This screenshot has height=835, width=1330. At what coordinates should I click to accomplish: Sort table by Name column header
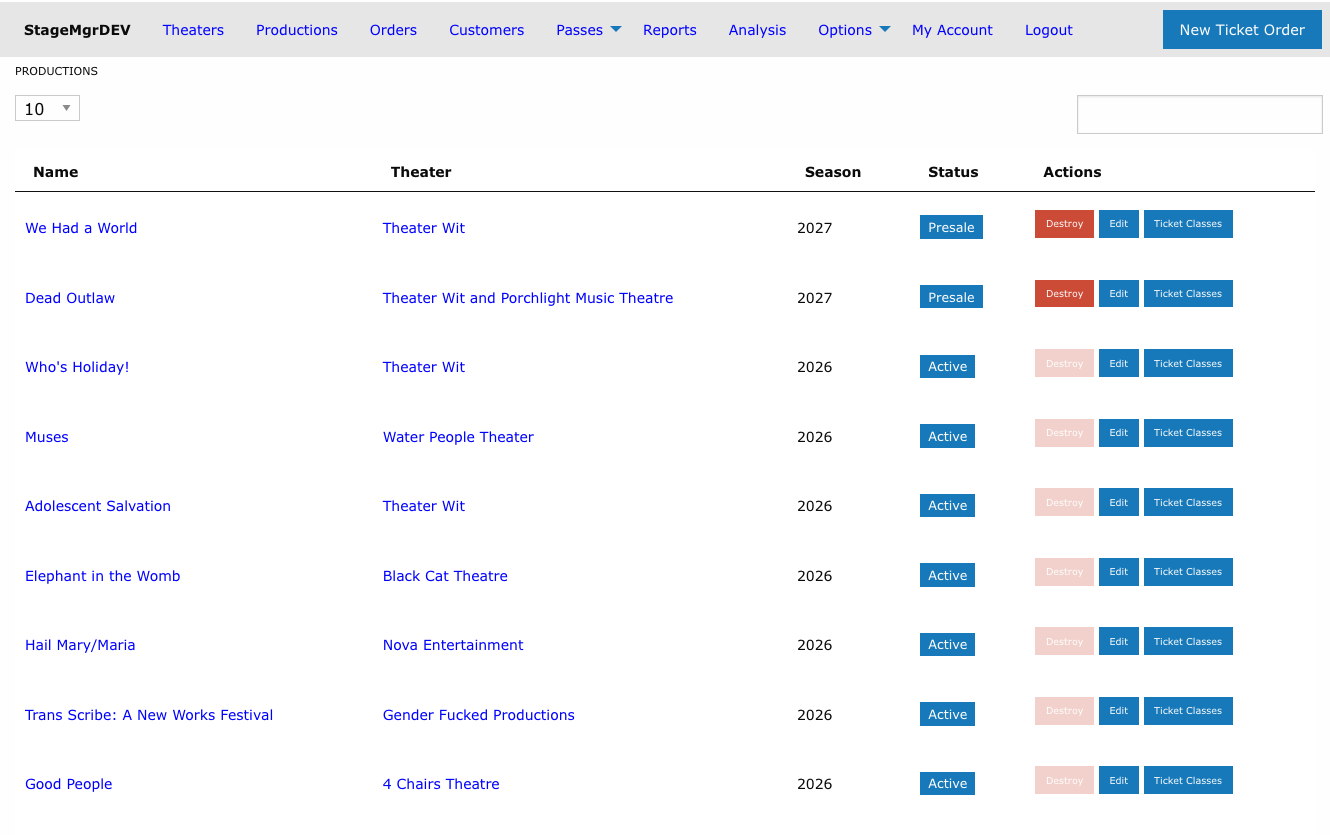pyautogui.click(x=56, y=172)
